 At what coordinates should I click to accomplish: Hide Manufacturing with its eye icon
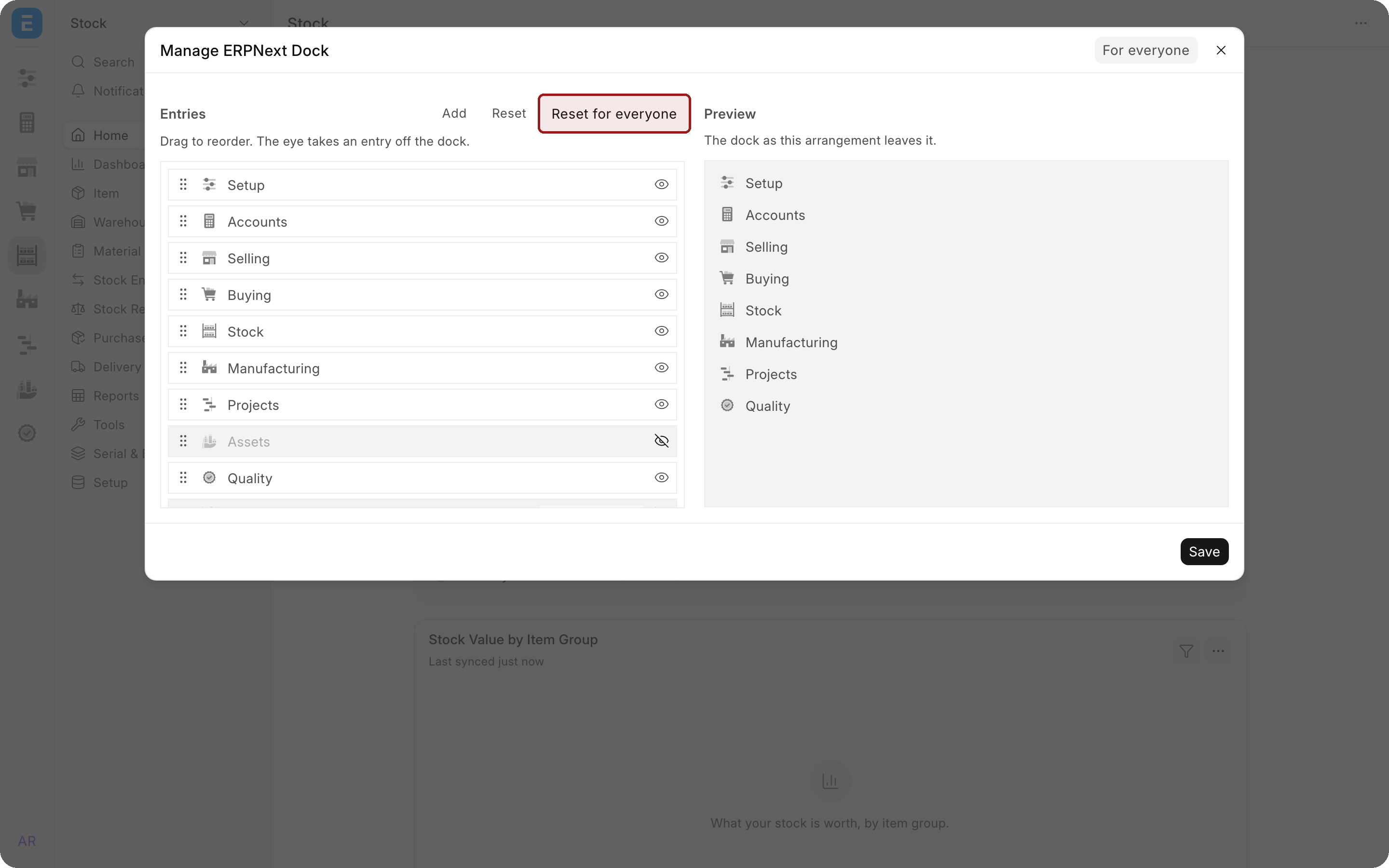tap(661, 367)
